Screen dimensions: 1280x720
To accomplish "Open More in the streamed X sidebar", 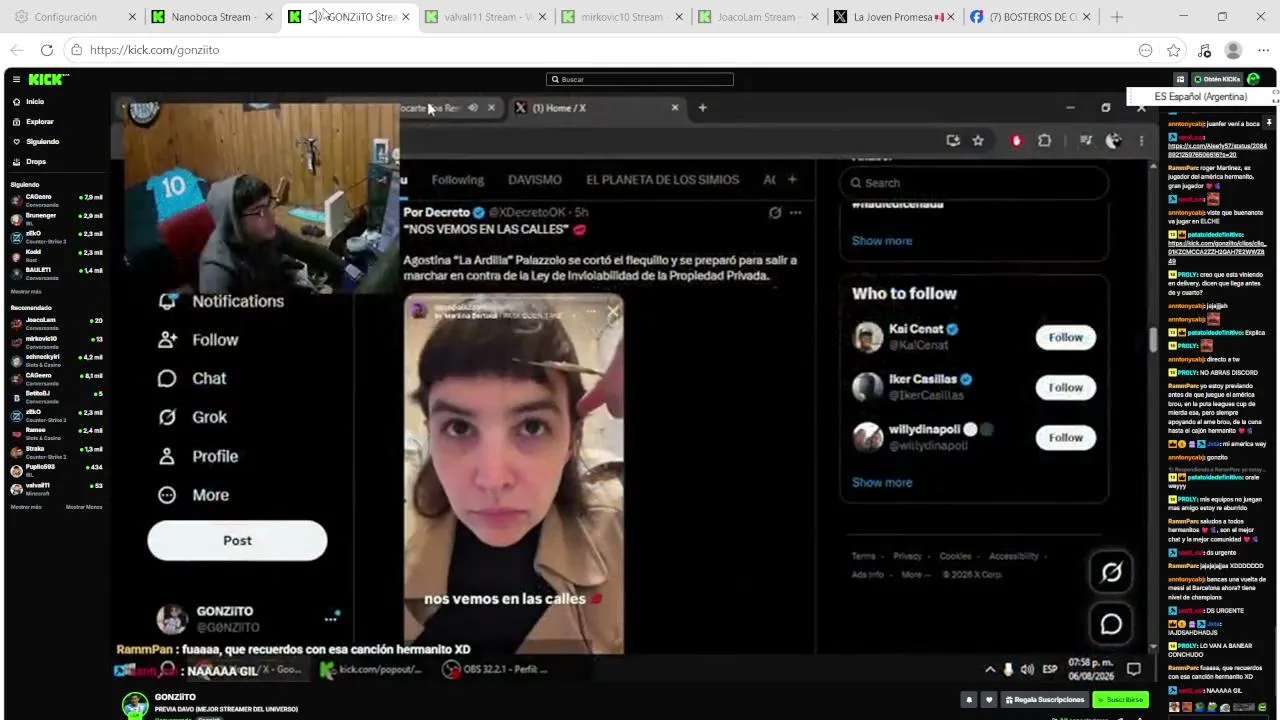I will (x=194, y=495).
